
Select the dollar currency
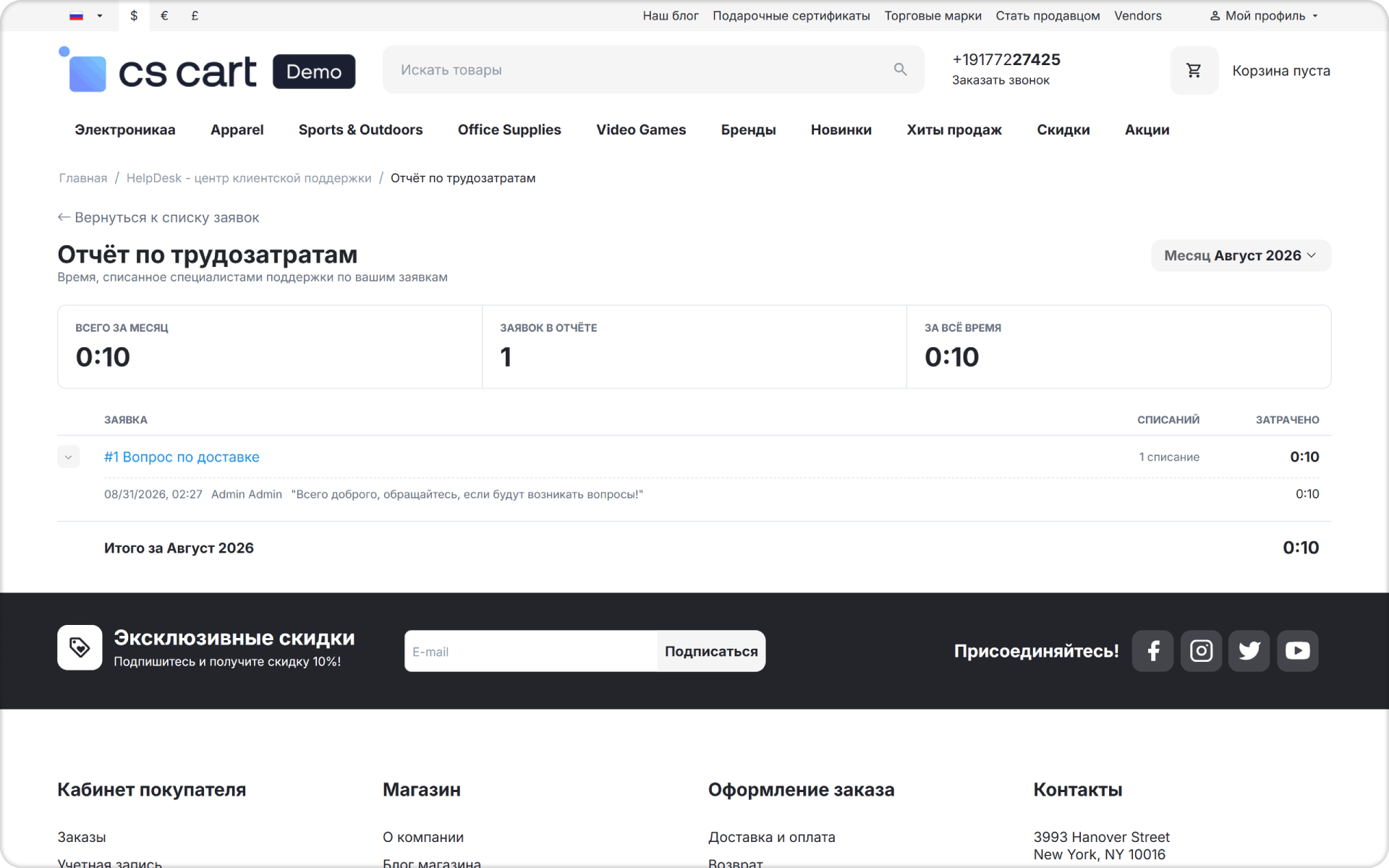(134, 16)
